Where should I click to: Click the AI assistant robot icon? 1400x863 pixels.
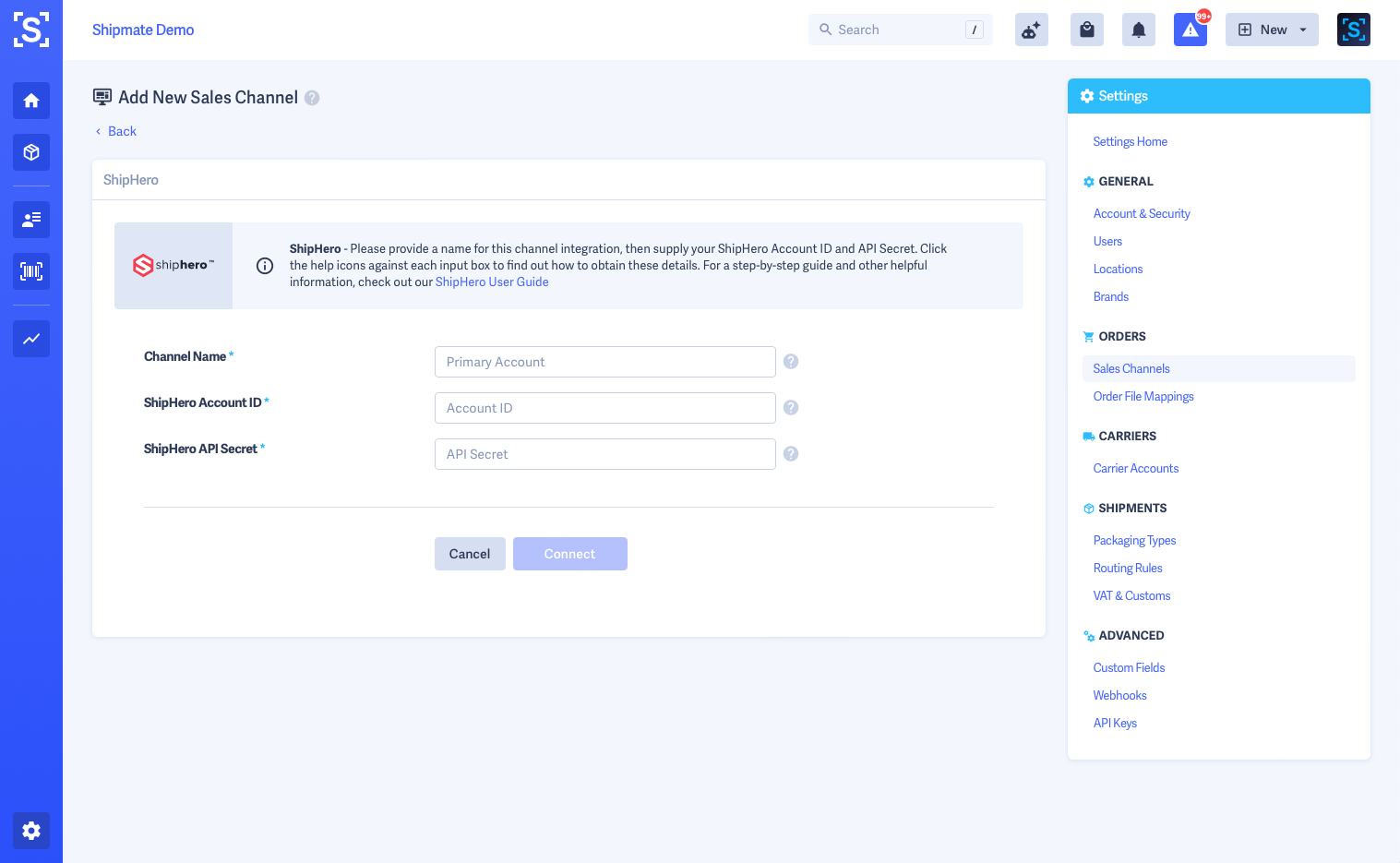1032,30
